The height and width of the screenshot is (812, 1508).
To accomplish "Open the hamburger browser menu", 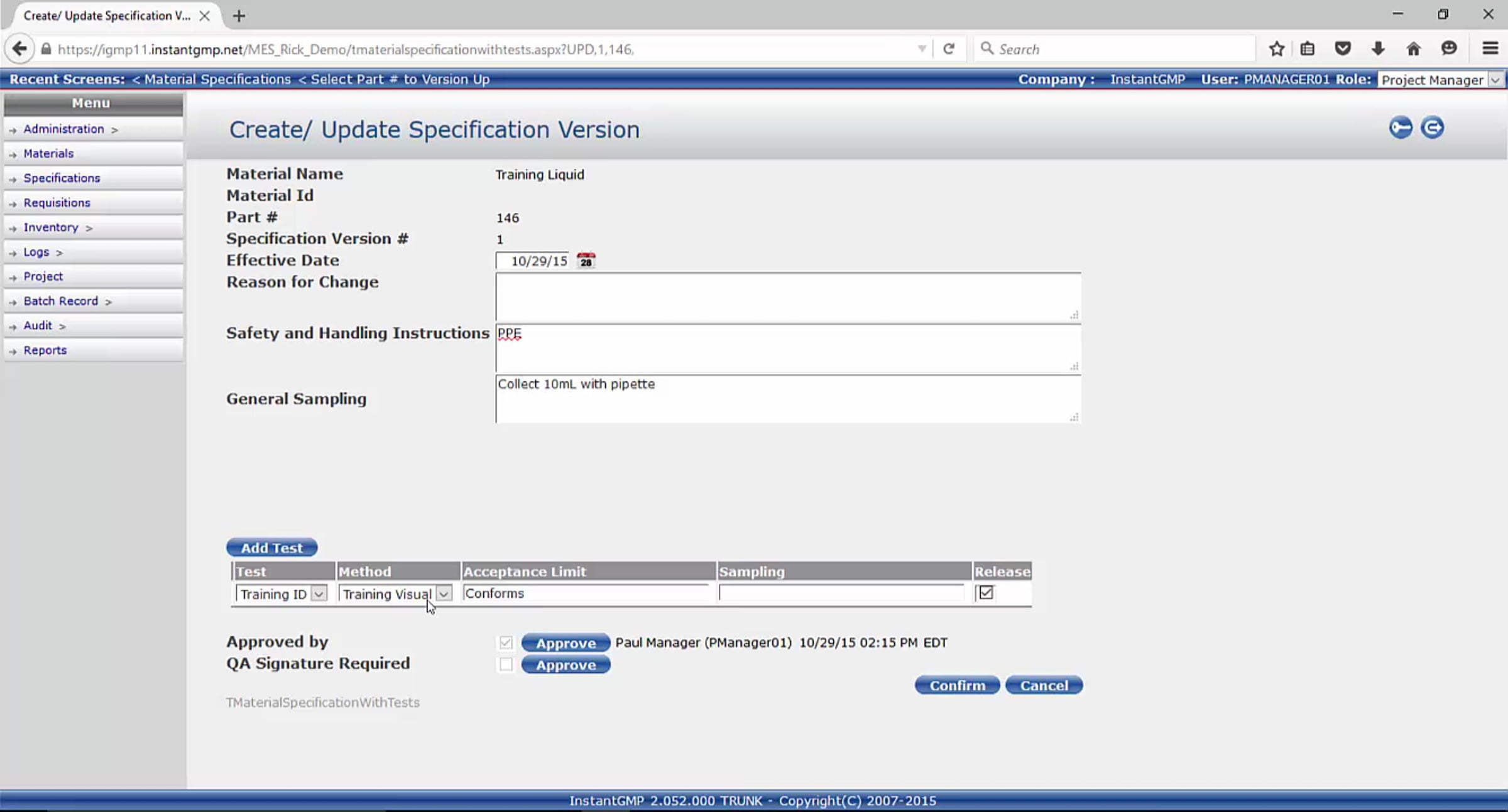I will pos(1490,49).
